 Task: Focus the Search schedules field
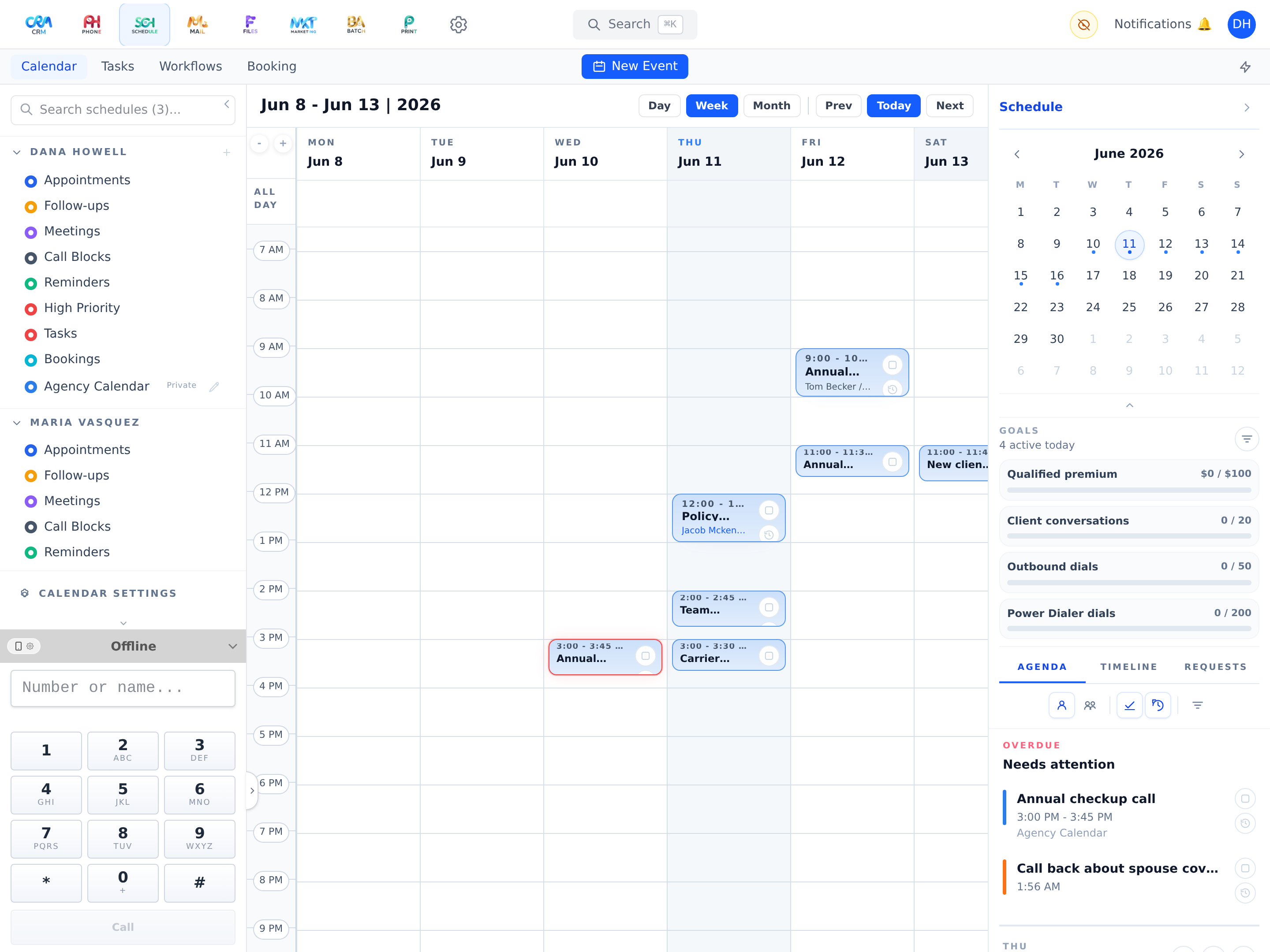pyautogui.click(x=123, y=110)
